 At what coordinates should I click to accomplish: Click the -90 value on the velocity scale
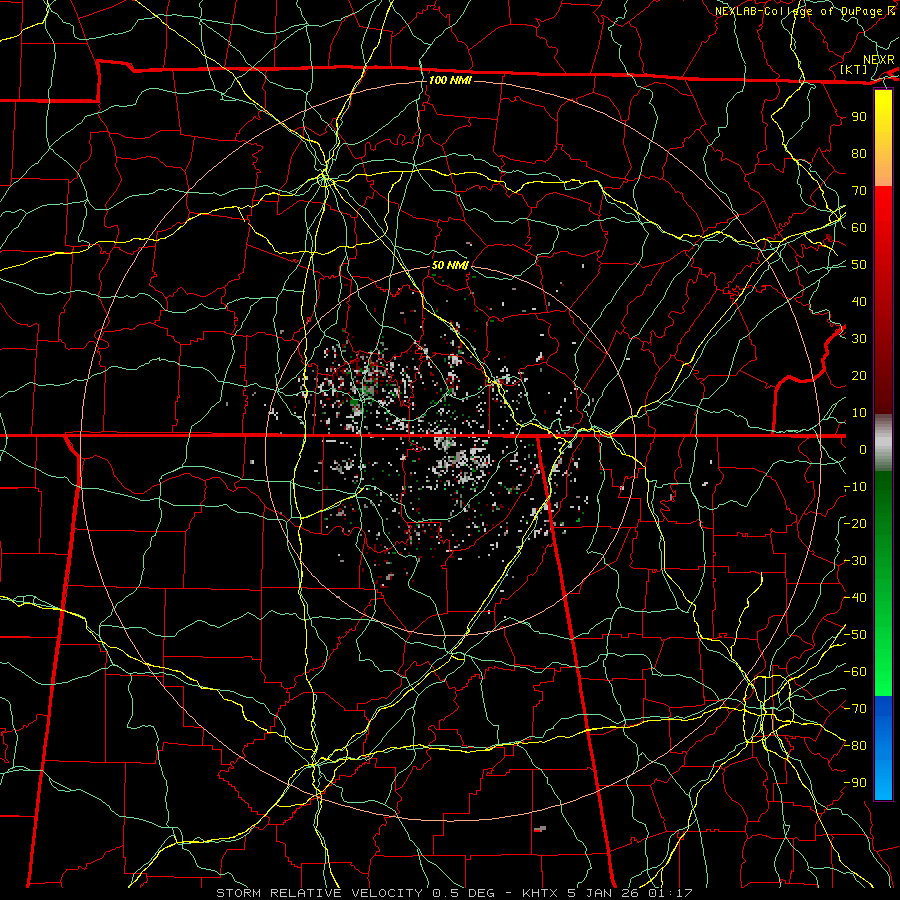pos(855,783)
